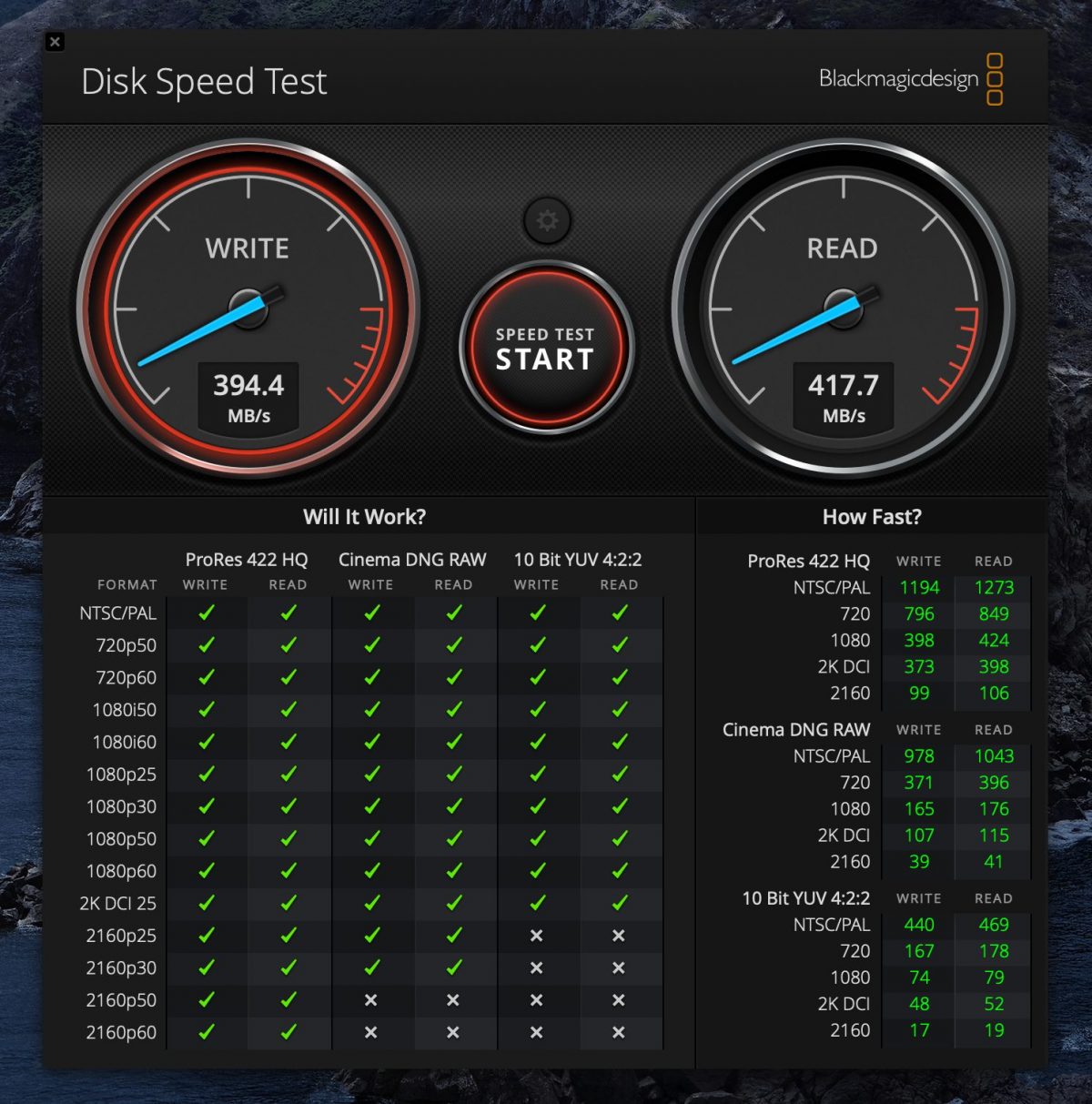Click the Blackmagicdesign logo icon

click(x=995, y=79)
